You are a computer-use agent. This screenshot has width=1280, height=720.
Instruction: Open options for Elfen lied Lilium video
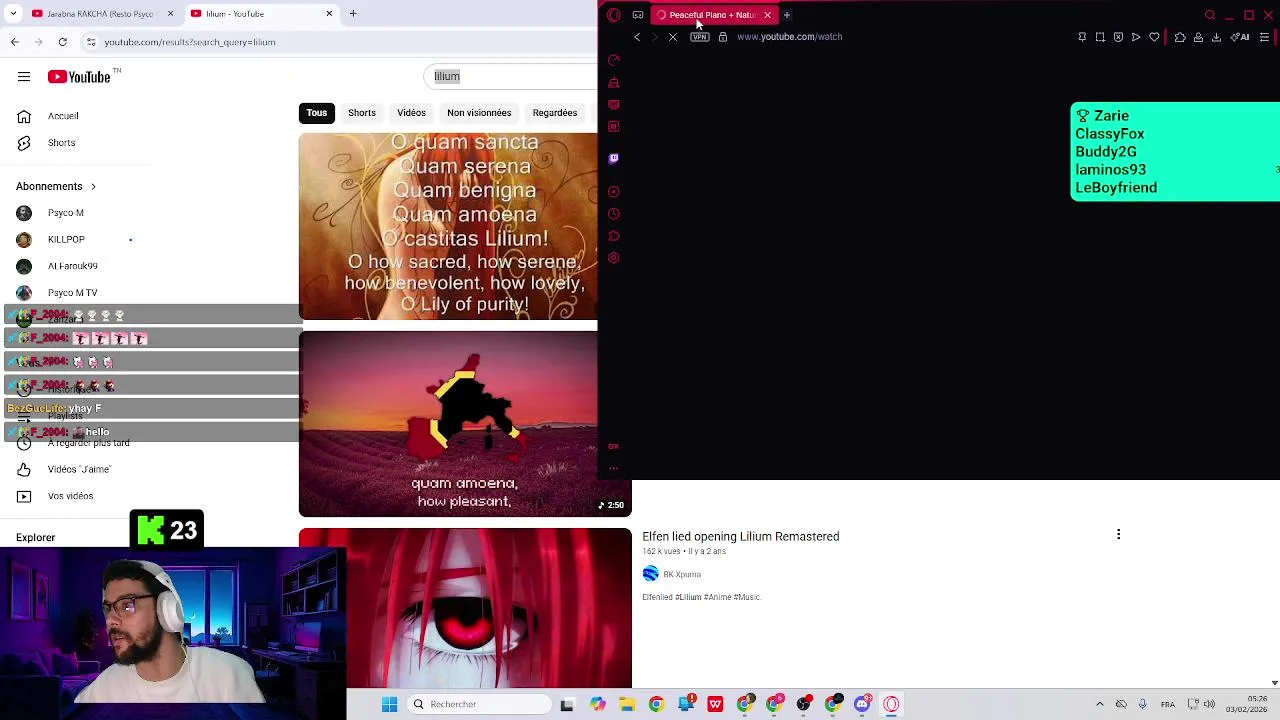[1118, 535]
